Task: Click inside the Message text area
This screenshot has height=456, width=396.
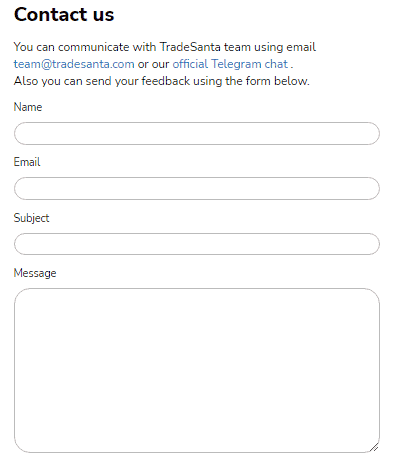Action: tap(197, 370)
